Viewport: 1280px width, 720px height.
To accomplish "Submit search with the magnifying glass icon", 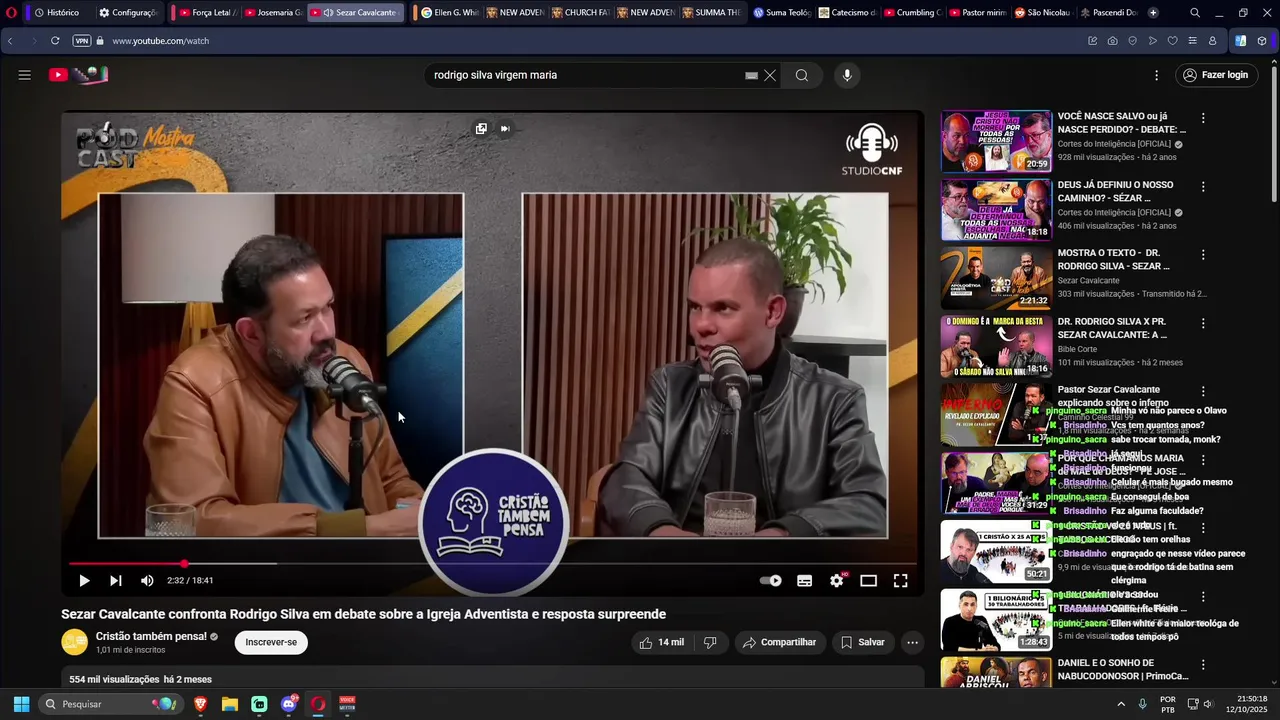I will (802, 75).
